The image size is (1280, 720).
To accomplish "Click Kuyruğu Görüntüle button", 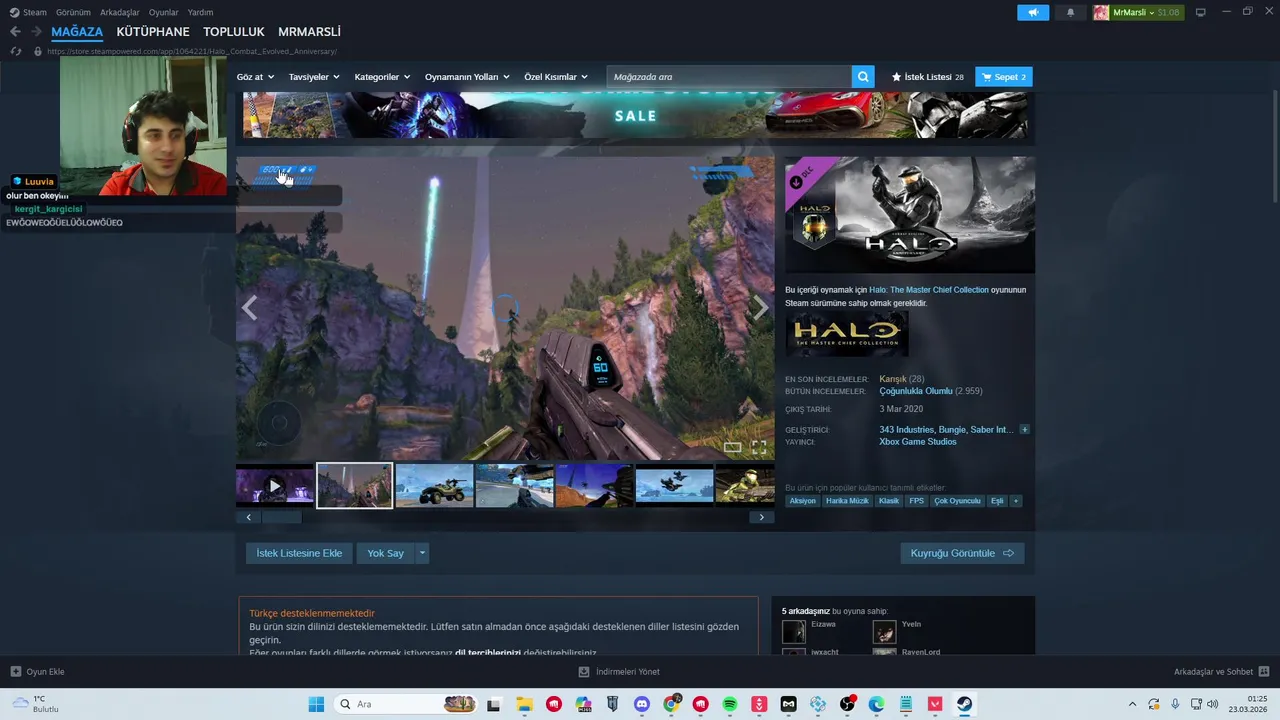I will click(962, 553).
